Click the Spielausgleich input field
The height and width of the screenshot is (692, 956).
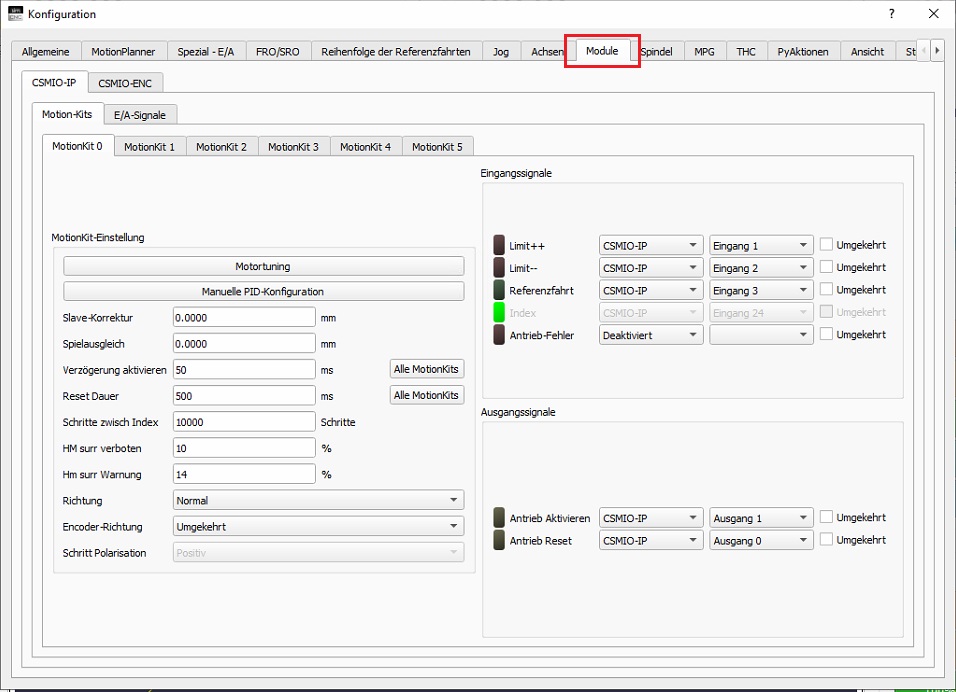point(244,343)
